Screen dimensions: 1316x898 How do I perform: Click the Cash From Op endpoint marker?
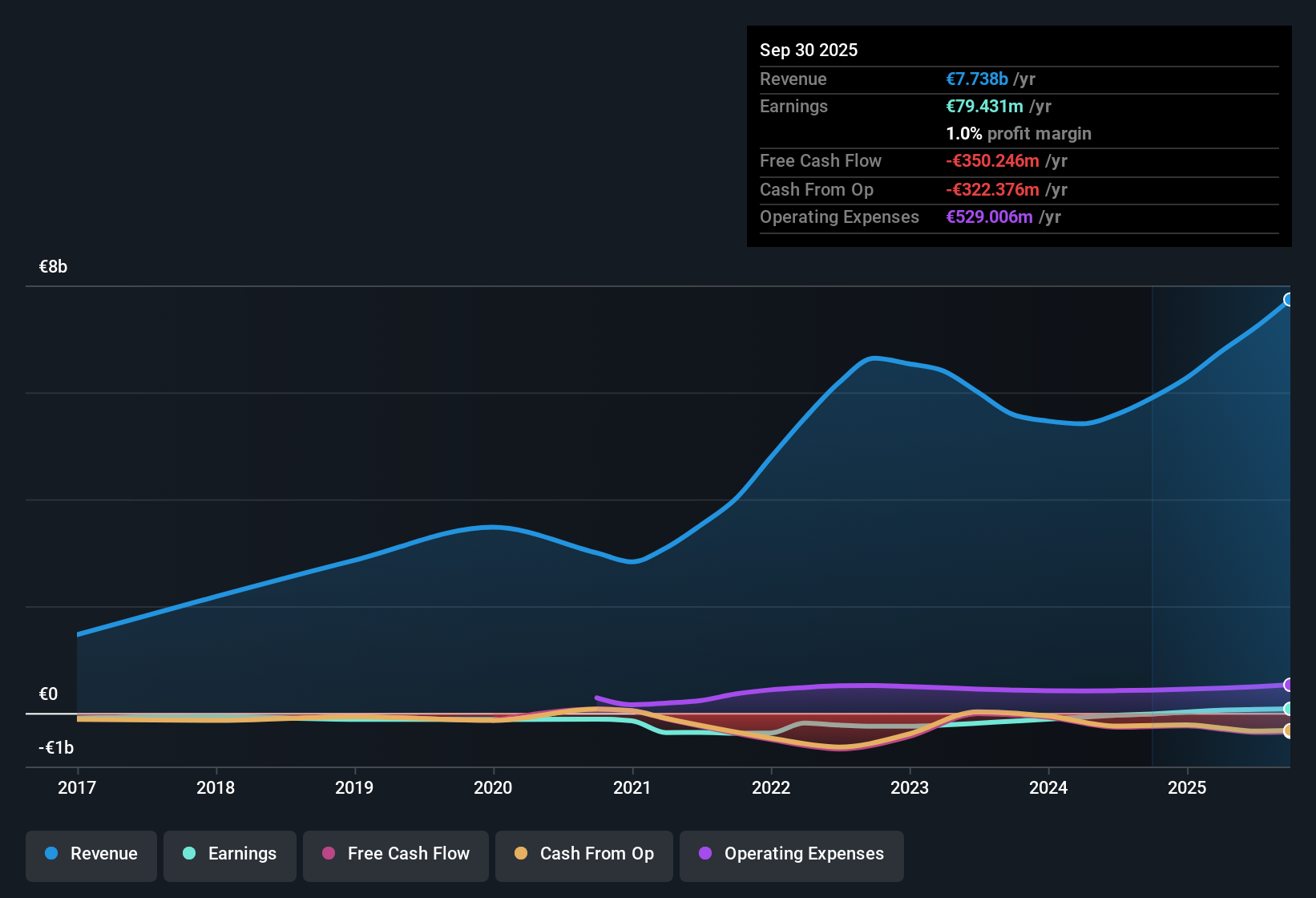pos(1288,730)
